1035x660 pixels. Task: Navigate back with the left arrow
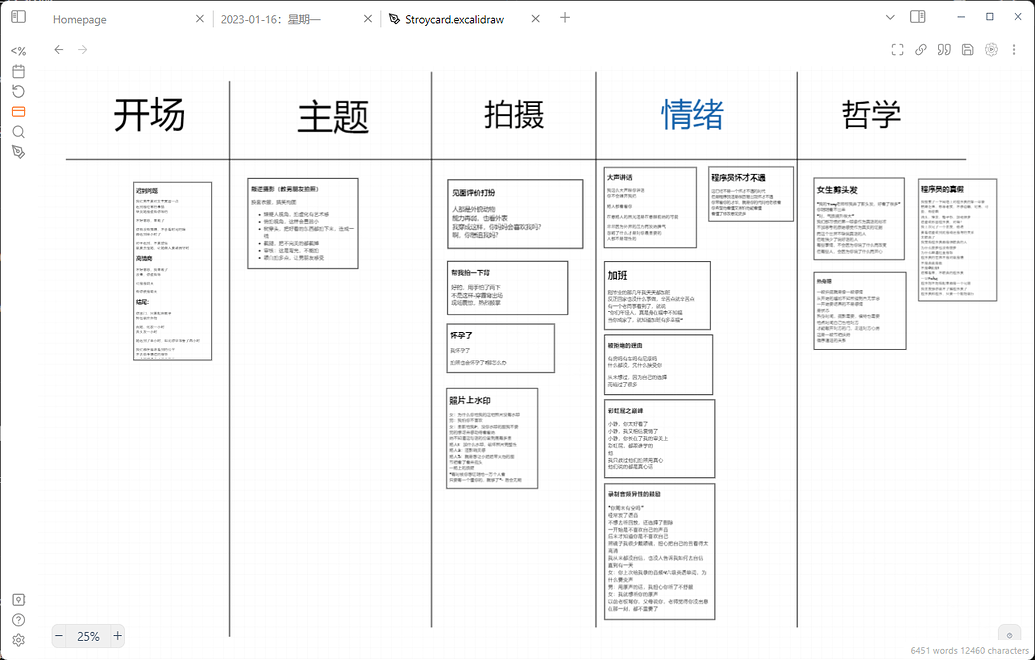[x=59, y=49]
